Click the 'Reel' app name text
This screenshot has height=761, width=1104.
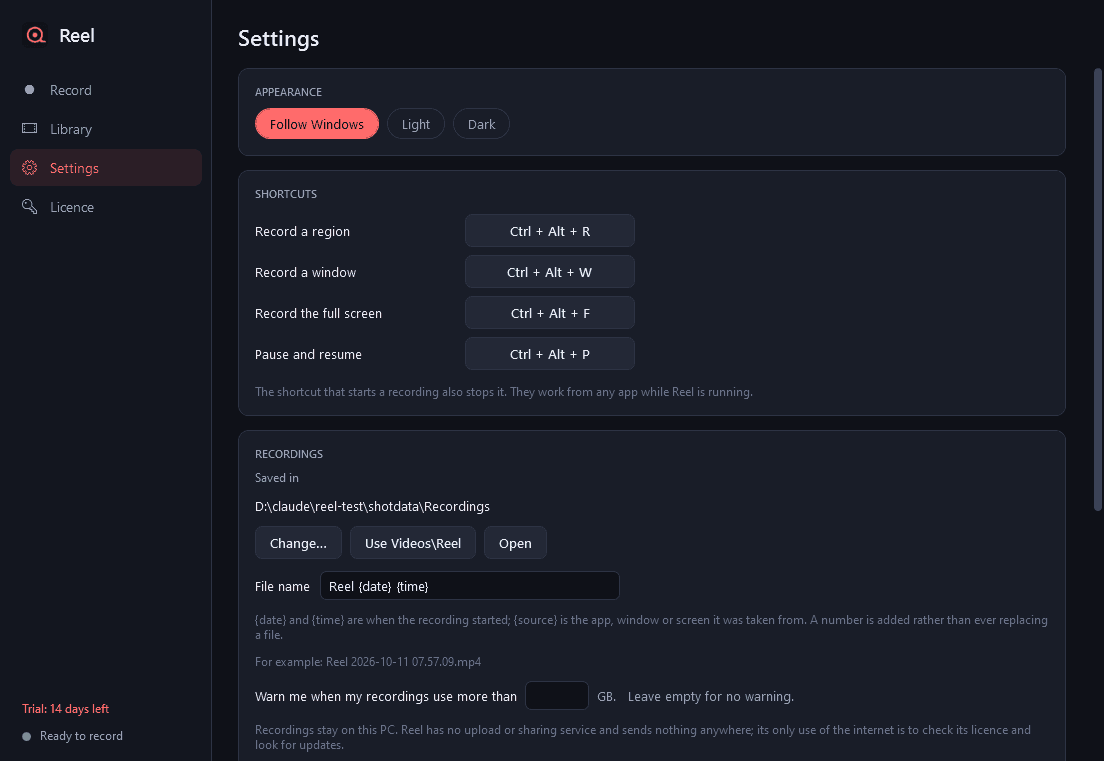(x=77, y=35)
